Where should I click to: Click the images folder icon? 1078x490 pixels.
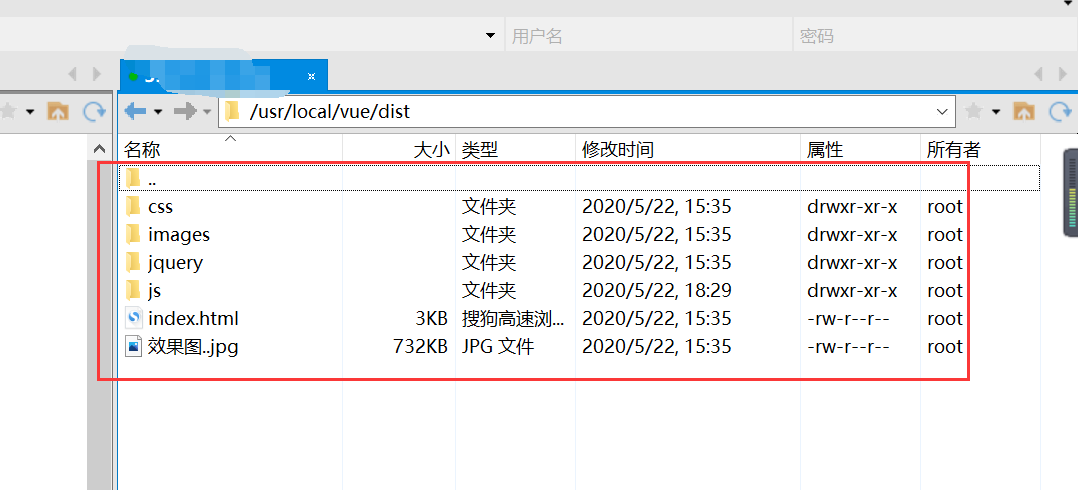coord(133,234)
